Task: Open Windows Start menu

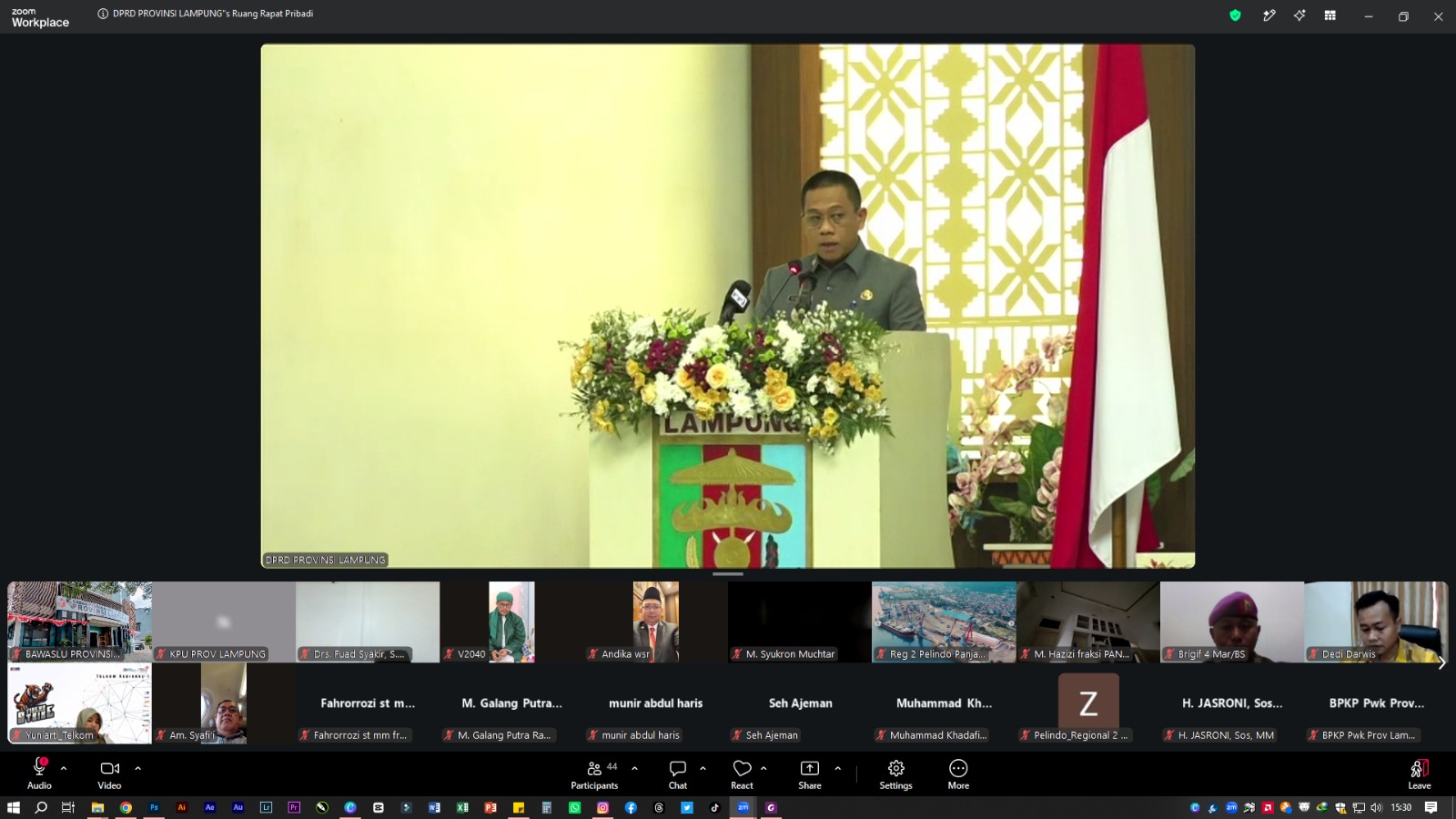Action: (x=14, y=807)
